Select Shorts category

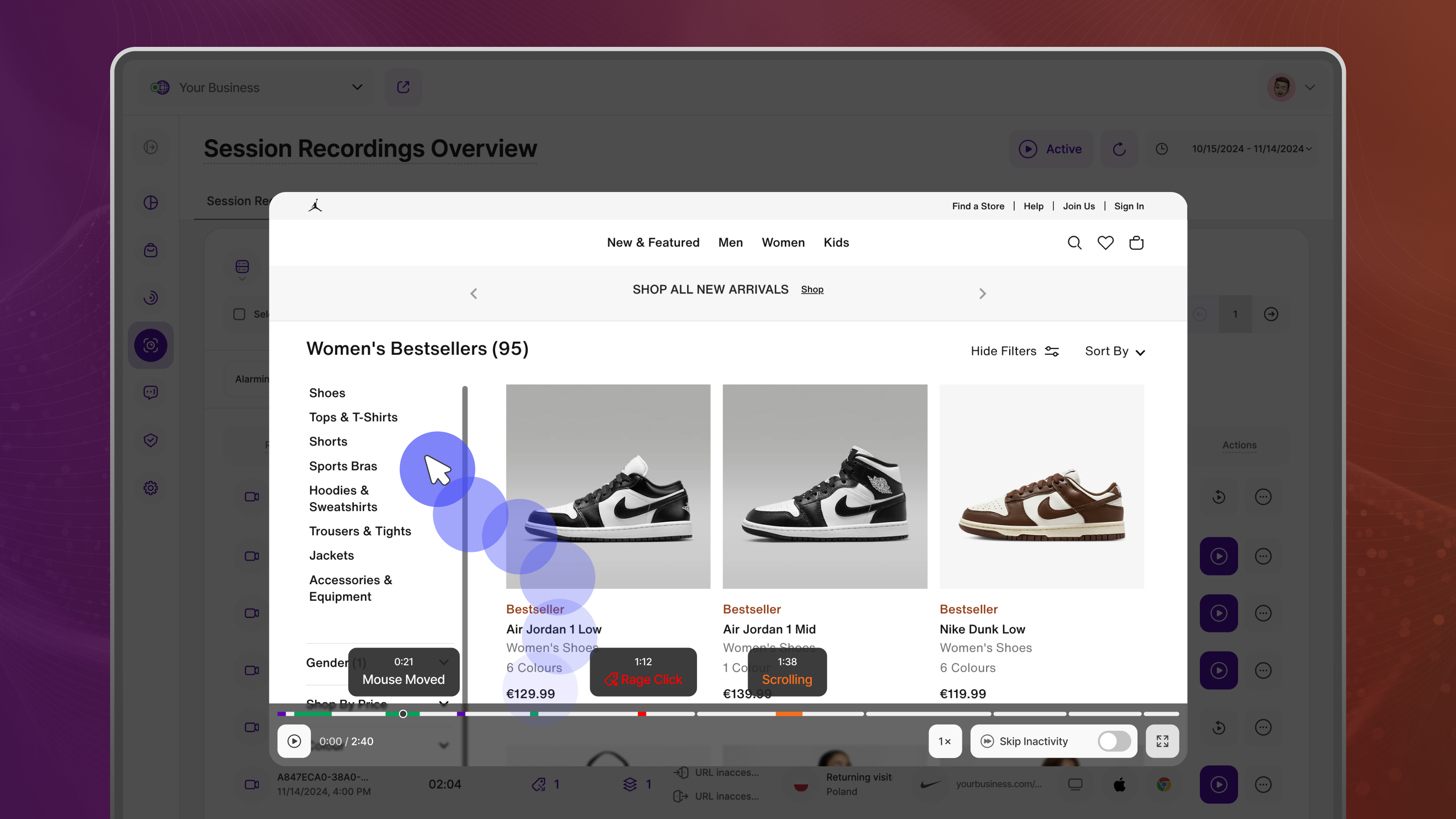328,441
